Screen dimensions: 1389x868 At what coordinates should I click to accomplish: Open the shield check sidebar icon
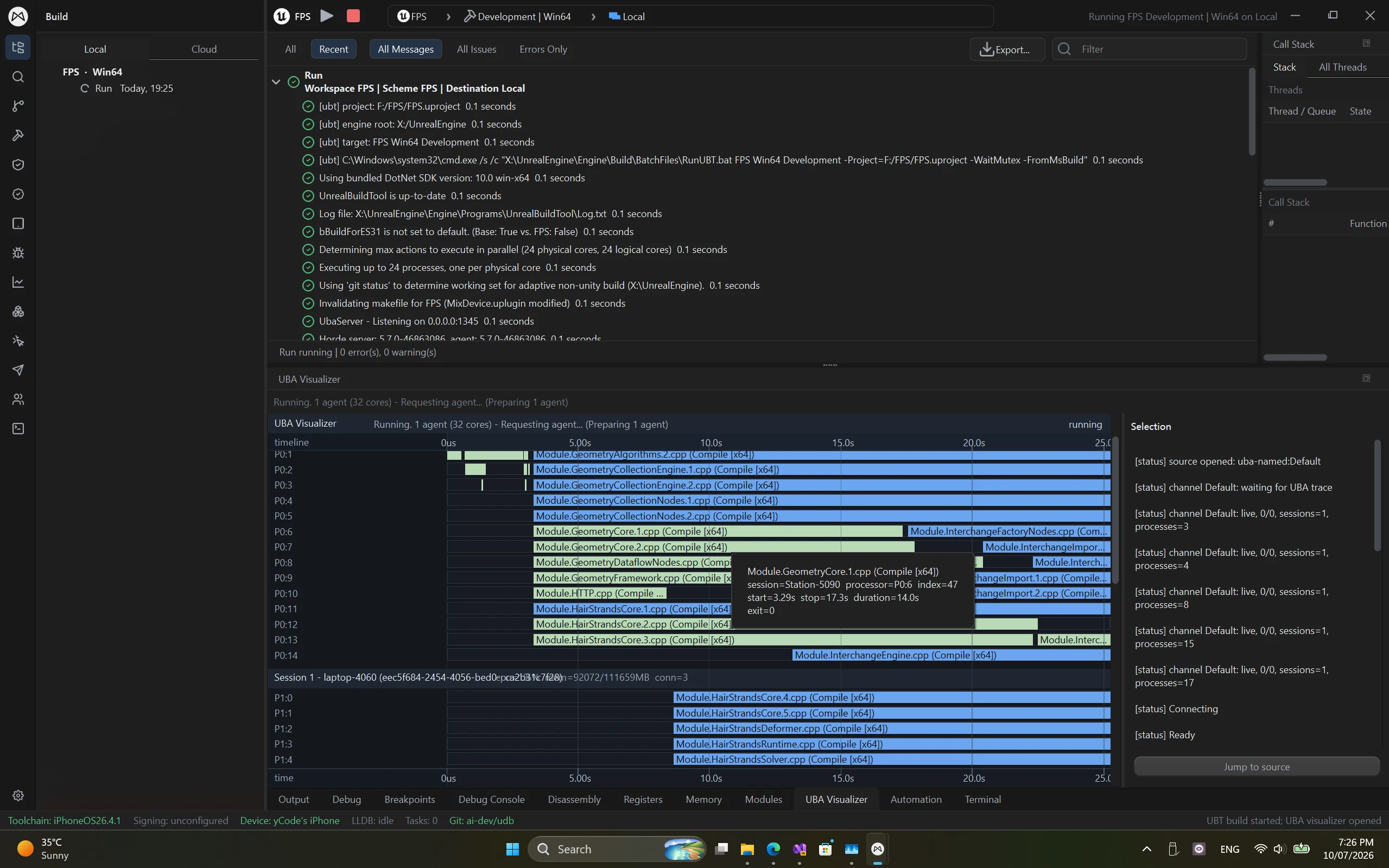18,165
